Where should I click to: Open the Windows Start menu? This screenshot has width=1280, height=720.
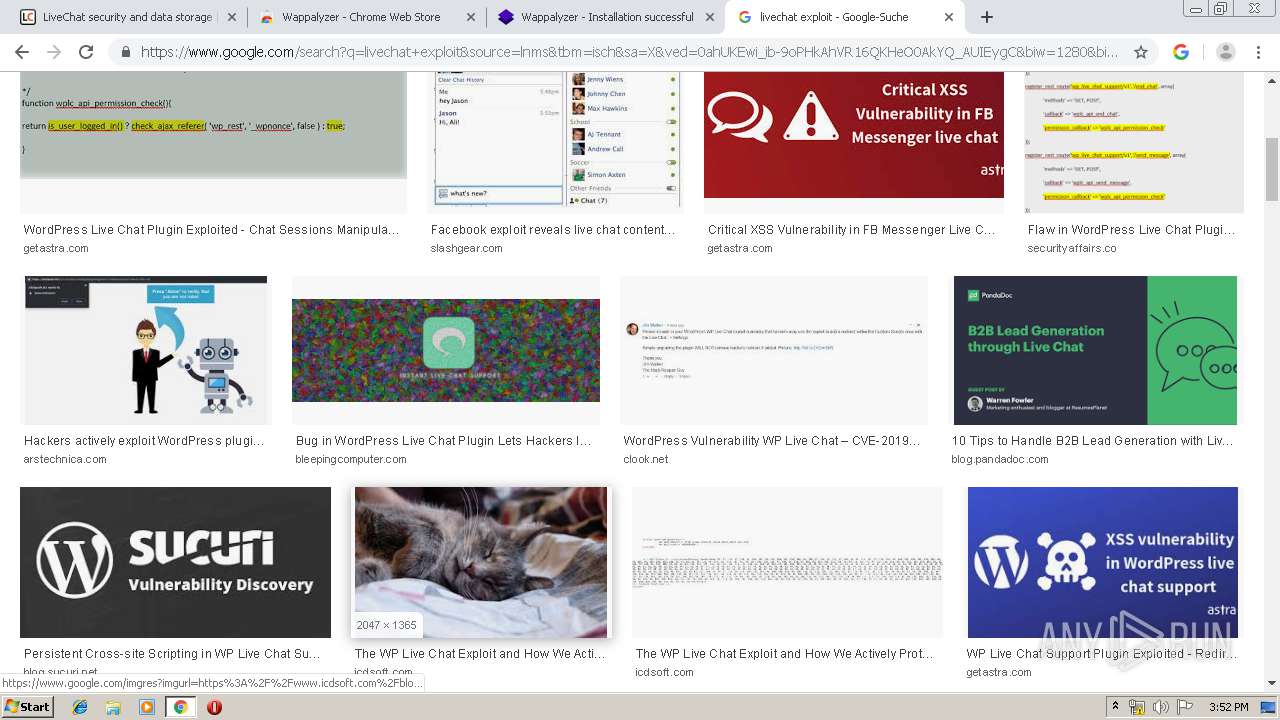click(28, 706)
